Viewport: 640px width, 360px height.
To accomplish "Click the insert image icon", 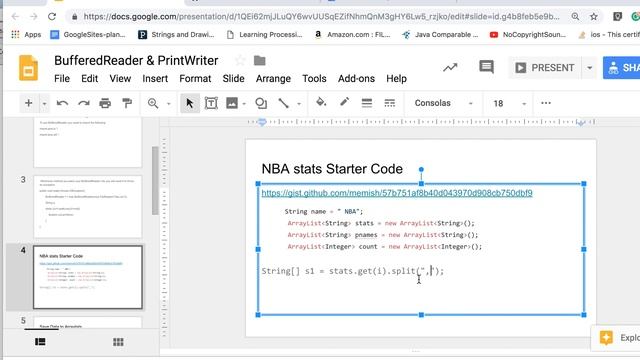I will pos(232,103).
